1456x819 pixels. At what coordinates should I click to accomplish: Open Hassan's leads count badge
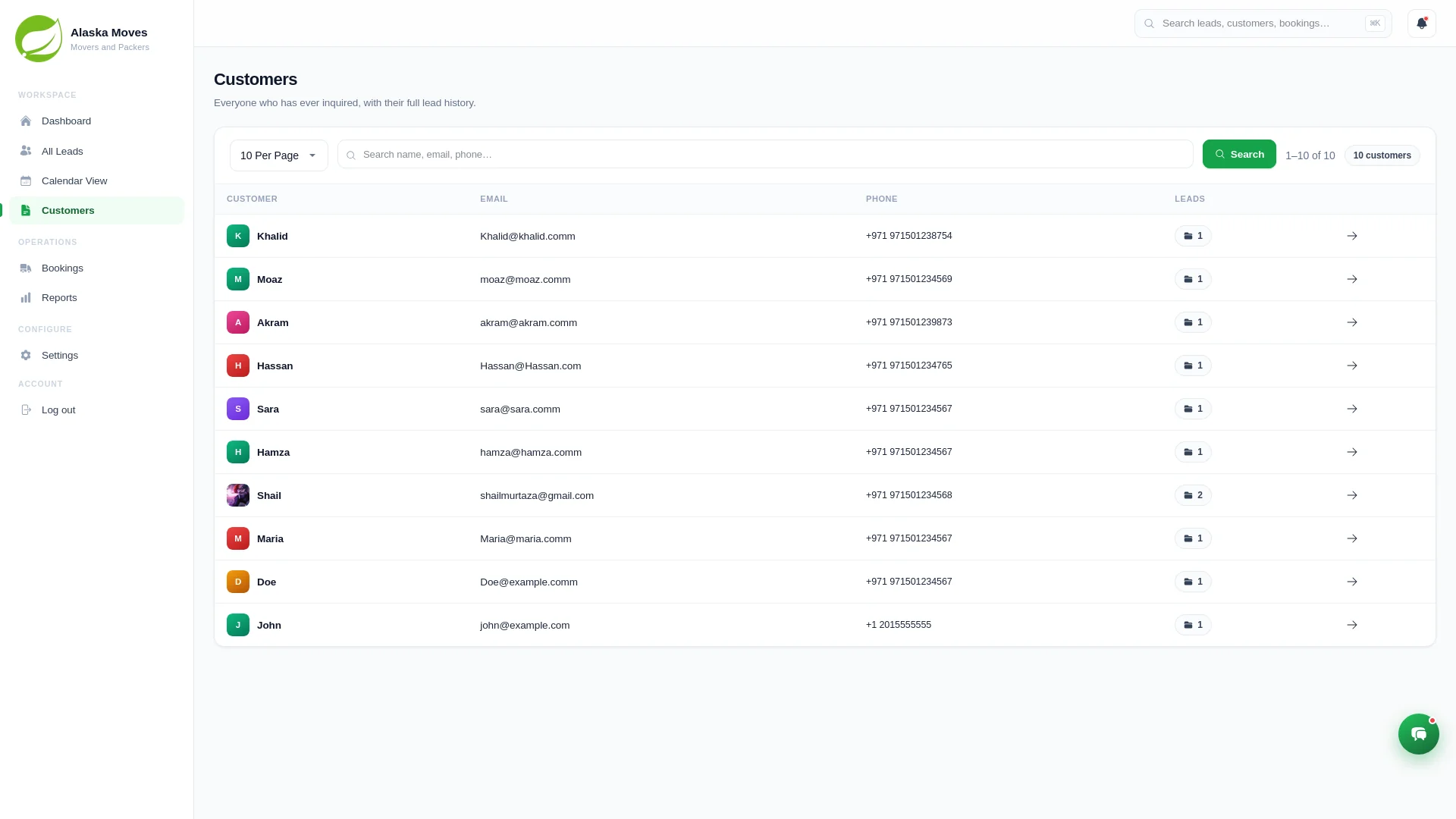pos(1193,366)
